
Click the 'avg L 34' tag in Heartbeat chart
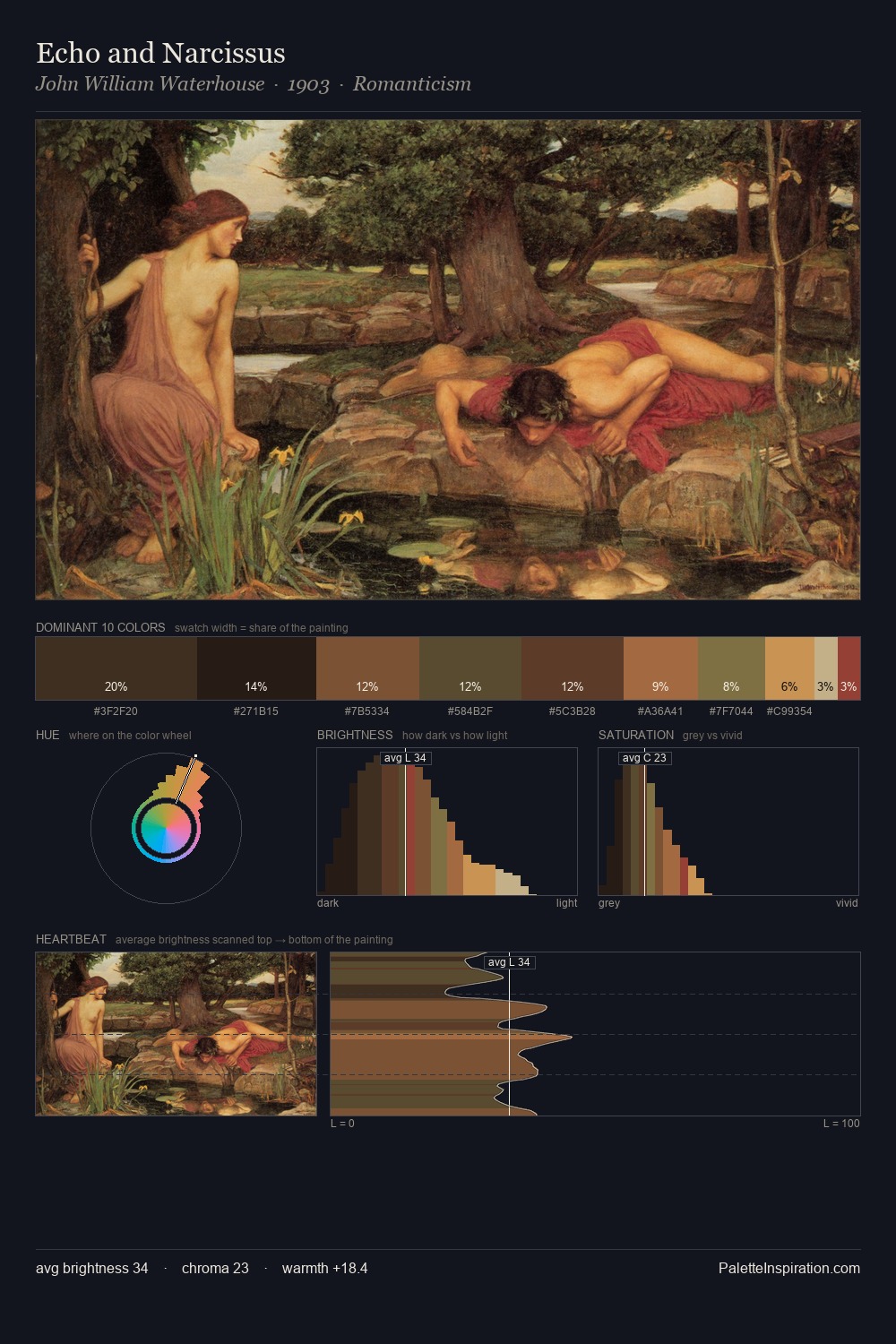510,962
